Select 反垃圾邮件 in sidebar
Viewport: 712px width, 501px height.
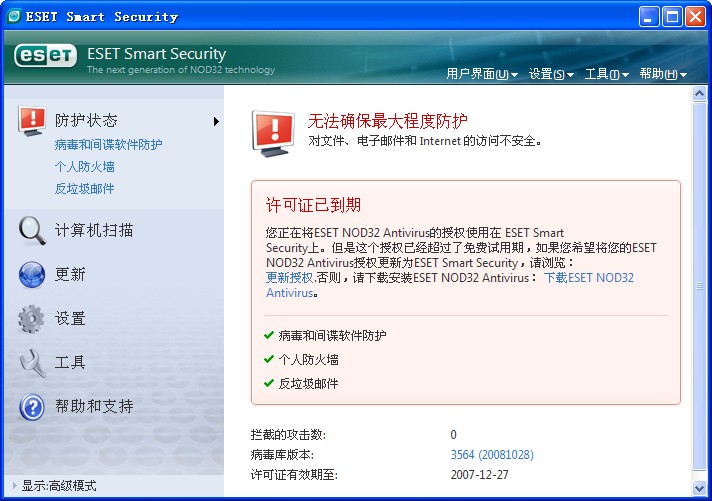[84, 188]
